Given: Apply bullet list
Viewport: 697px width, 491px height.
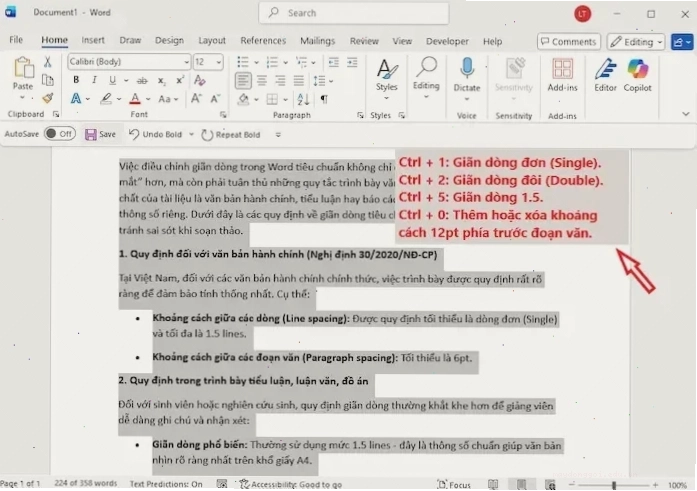Looking at the screenshot, I should 243,62.
